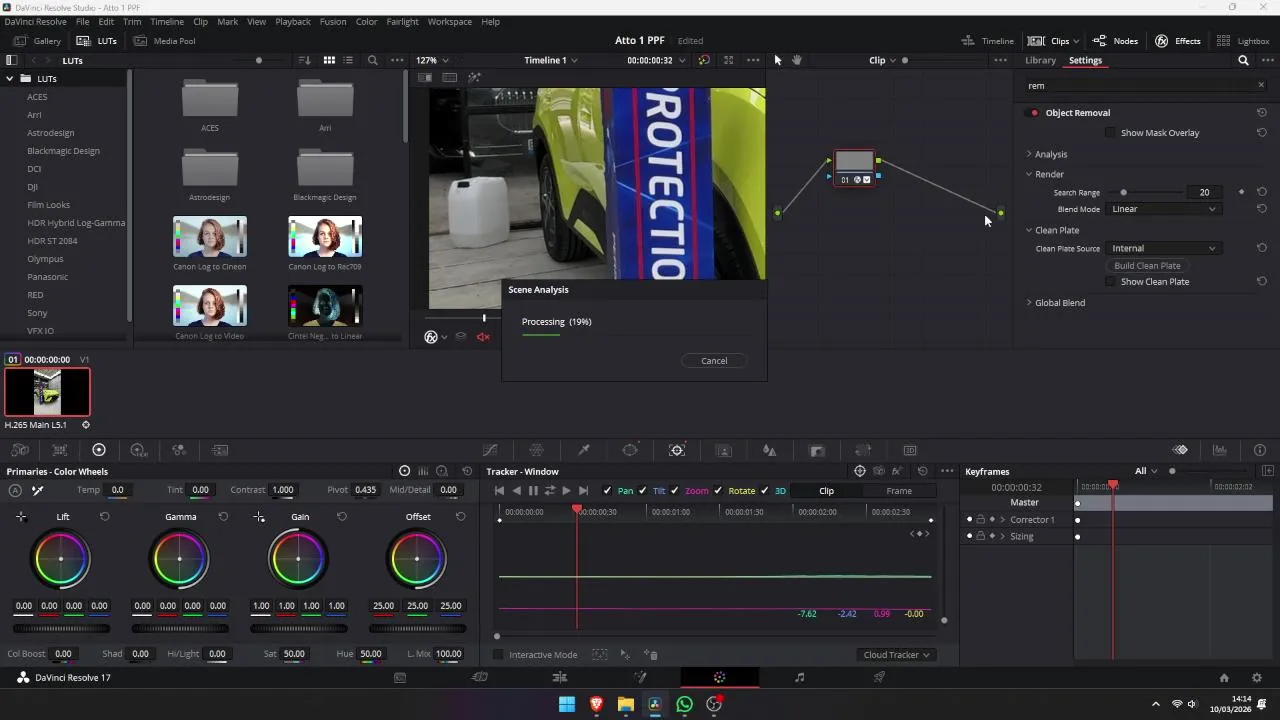Click the Gamma color wheel
This screenshot has height=720, width=1280.
click(179, 559)
